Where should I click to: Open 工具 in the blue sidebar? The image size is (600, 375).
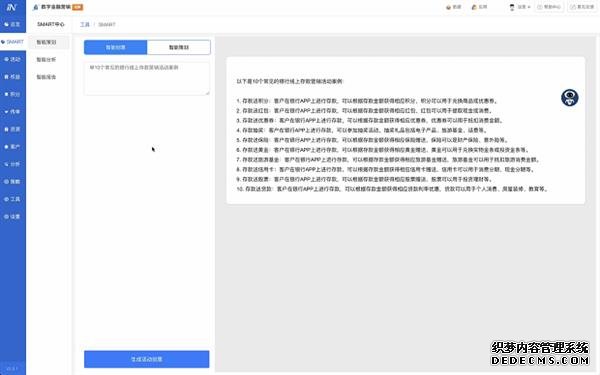tap(13, 199)
